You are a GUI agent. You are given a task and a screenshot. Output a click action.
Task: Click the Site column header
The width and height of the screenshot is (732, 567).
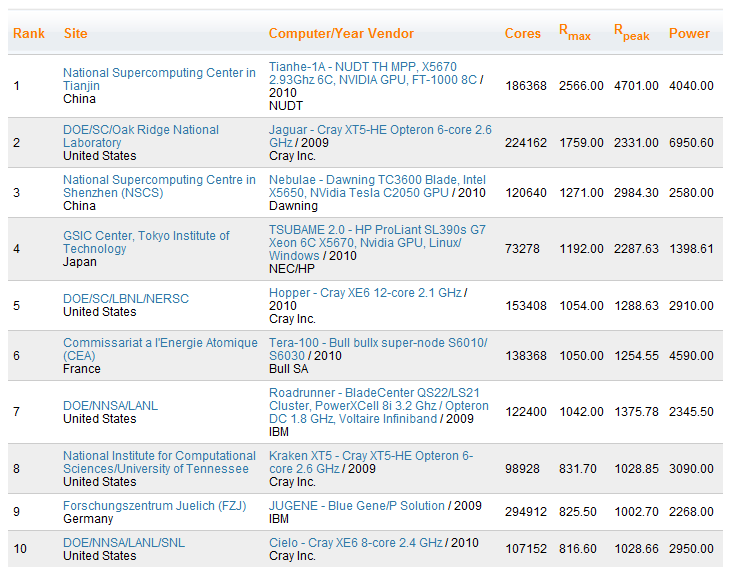point(76,33)
